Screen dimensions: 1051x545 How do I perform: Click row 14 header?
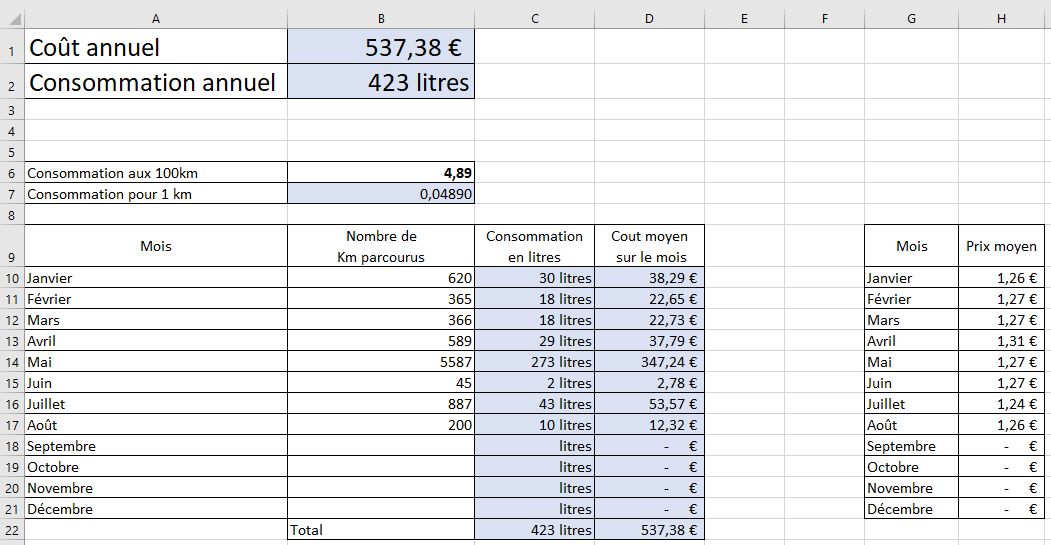pyautogui.click(x=11, y=362)
